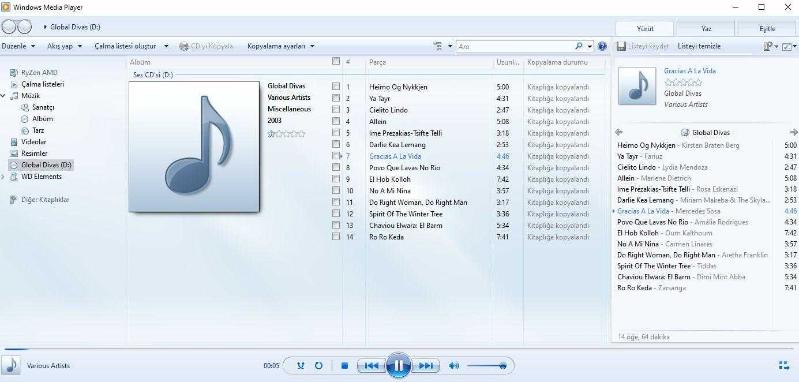Switch to the Yürüt tab
This screenshot has height=382, width=799.
[645, 29]
